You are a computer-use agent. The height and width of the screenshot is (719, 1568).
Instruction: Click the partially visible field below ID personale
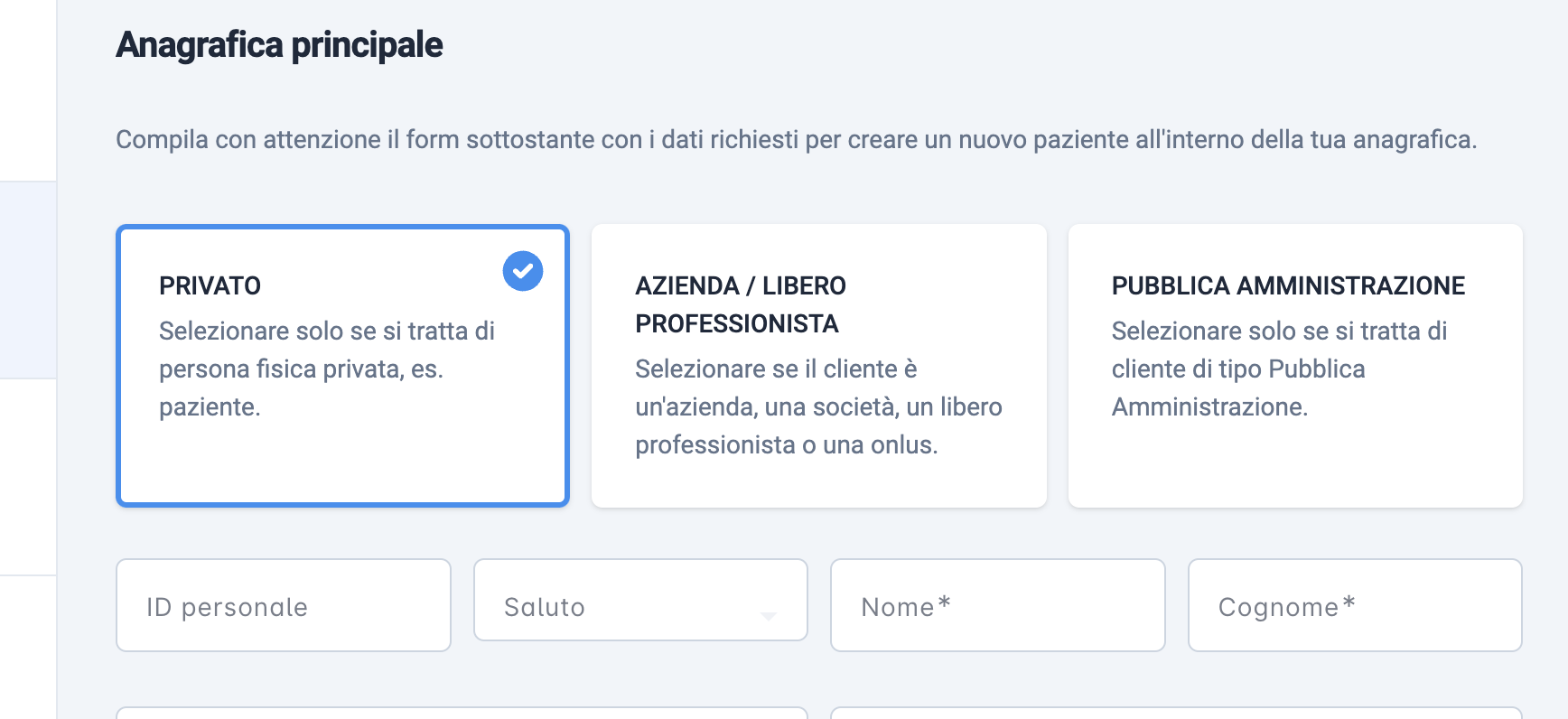pyautogui.click(x=462, y=713)
